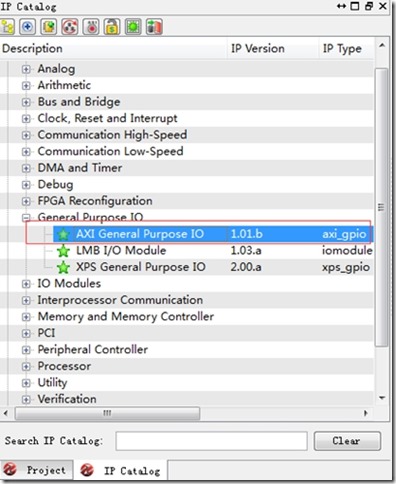The width and height of the screenshot is (396, 484).
Task: Expand the Analog category
Action: (x=26, y=69)
